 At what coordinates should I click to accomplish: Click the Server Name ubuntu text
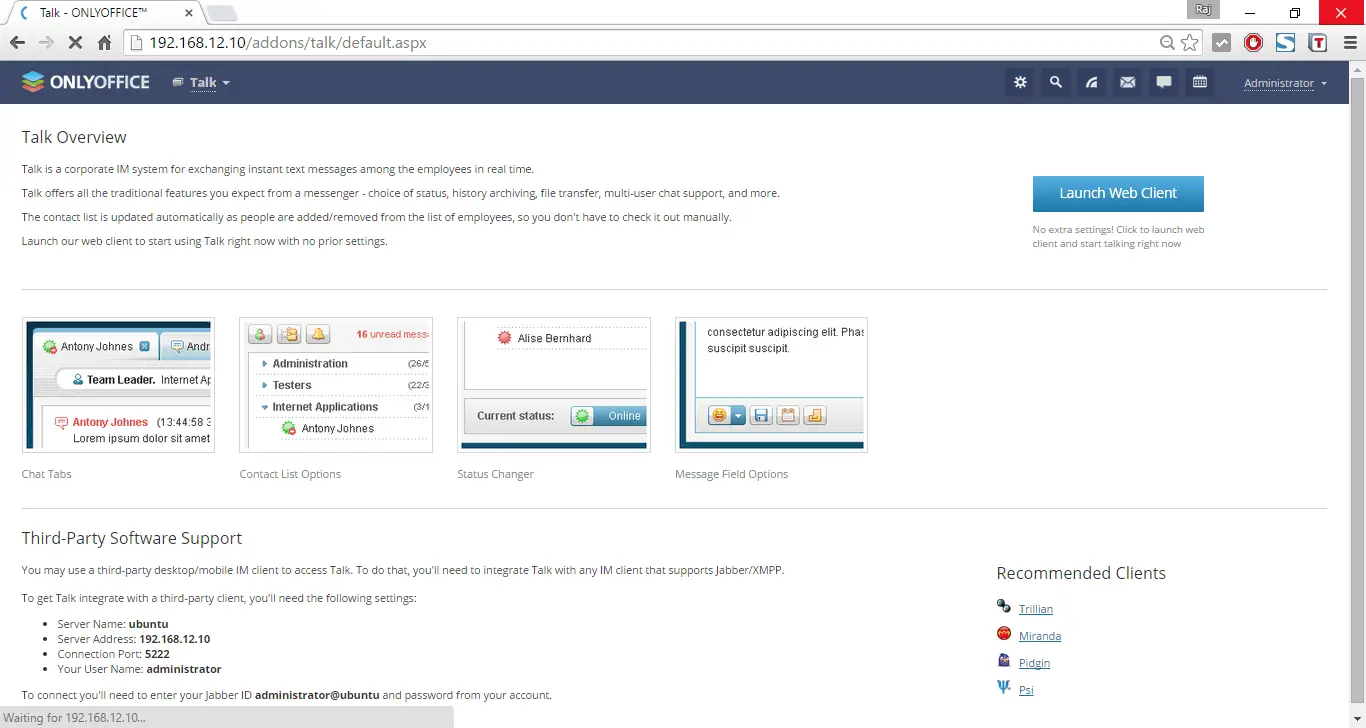113,624
